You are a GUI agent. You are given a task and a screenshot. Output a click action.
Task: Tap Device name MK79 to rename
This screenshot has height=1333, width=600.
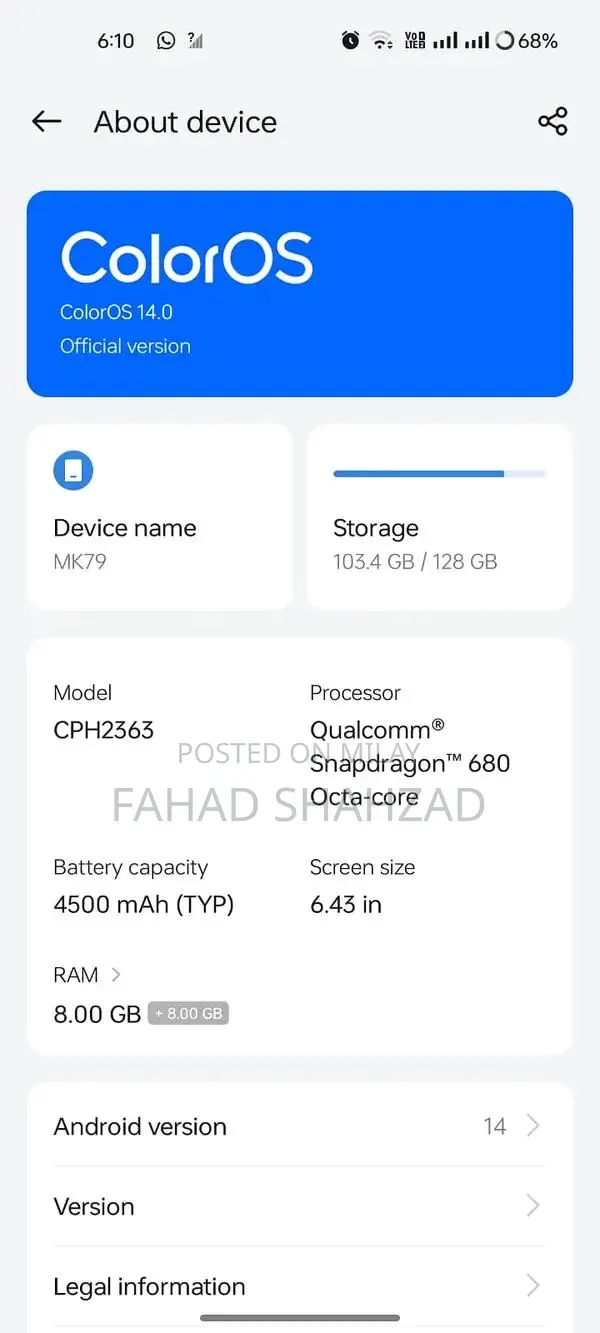coord(124,543)
